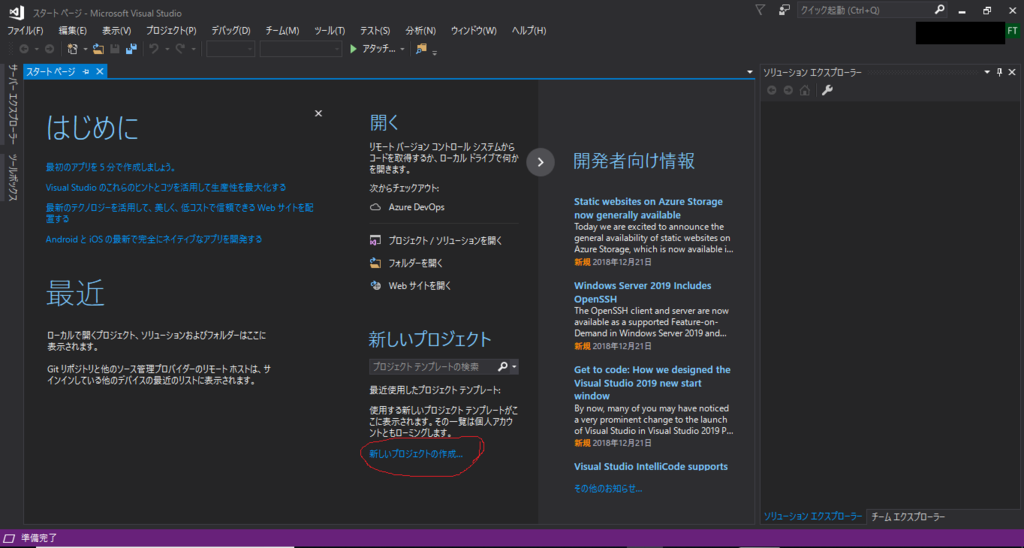Open the ツールボックス side tab

click(x=12, y=176)
